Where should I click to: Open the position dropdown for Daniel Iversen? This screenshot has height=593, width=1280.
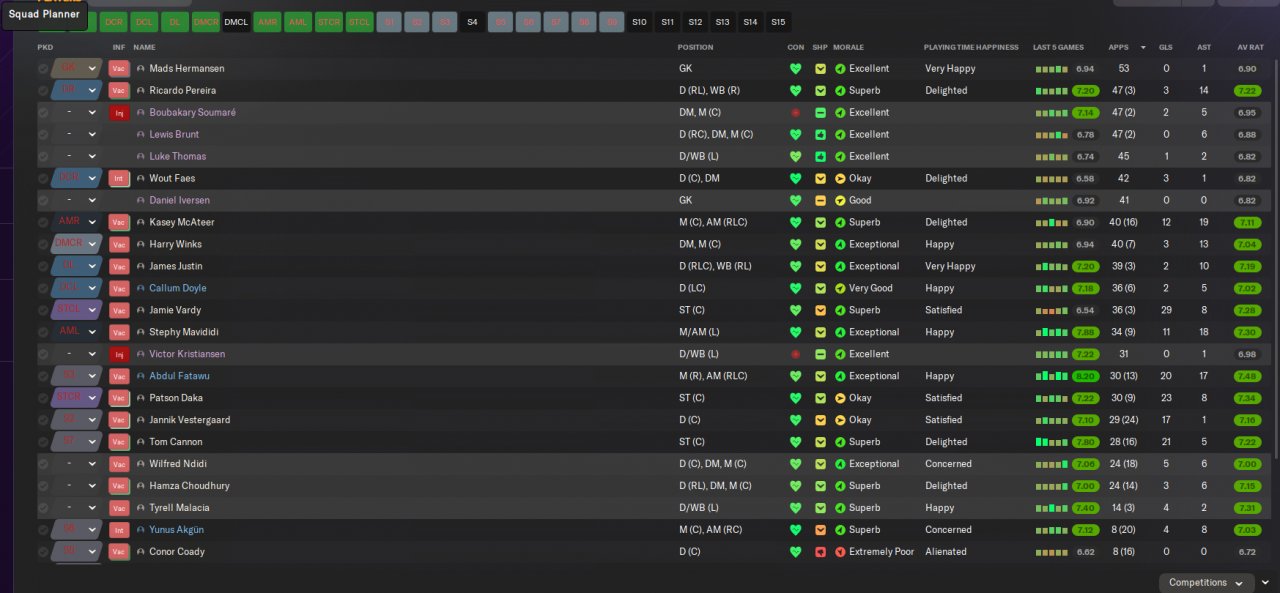tap(77, 201)
